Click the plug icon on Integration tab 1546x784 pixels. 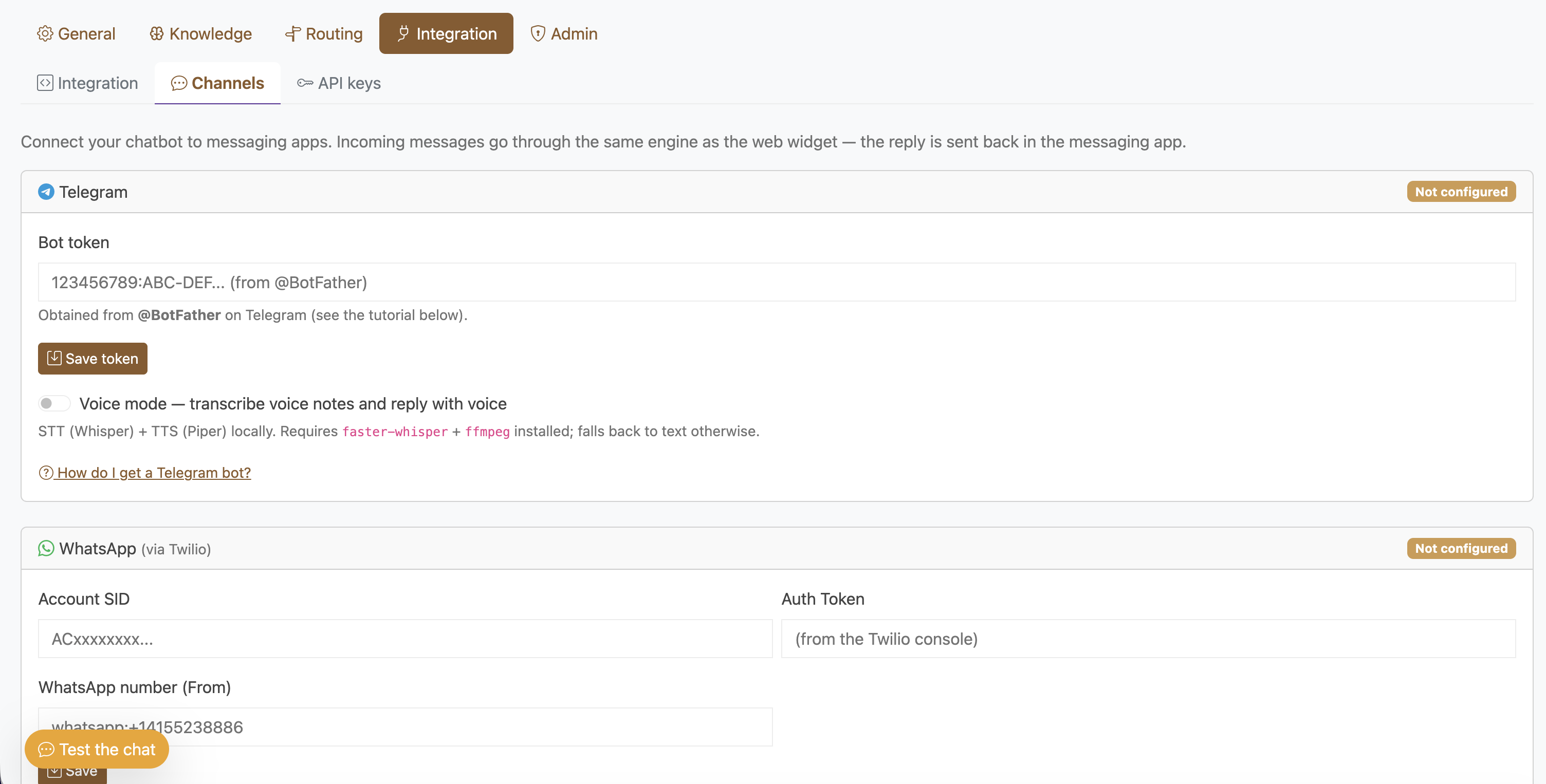tap(403, 33)
